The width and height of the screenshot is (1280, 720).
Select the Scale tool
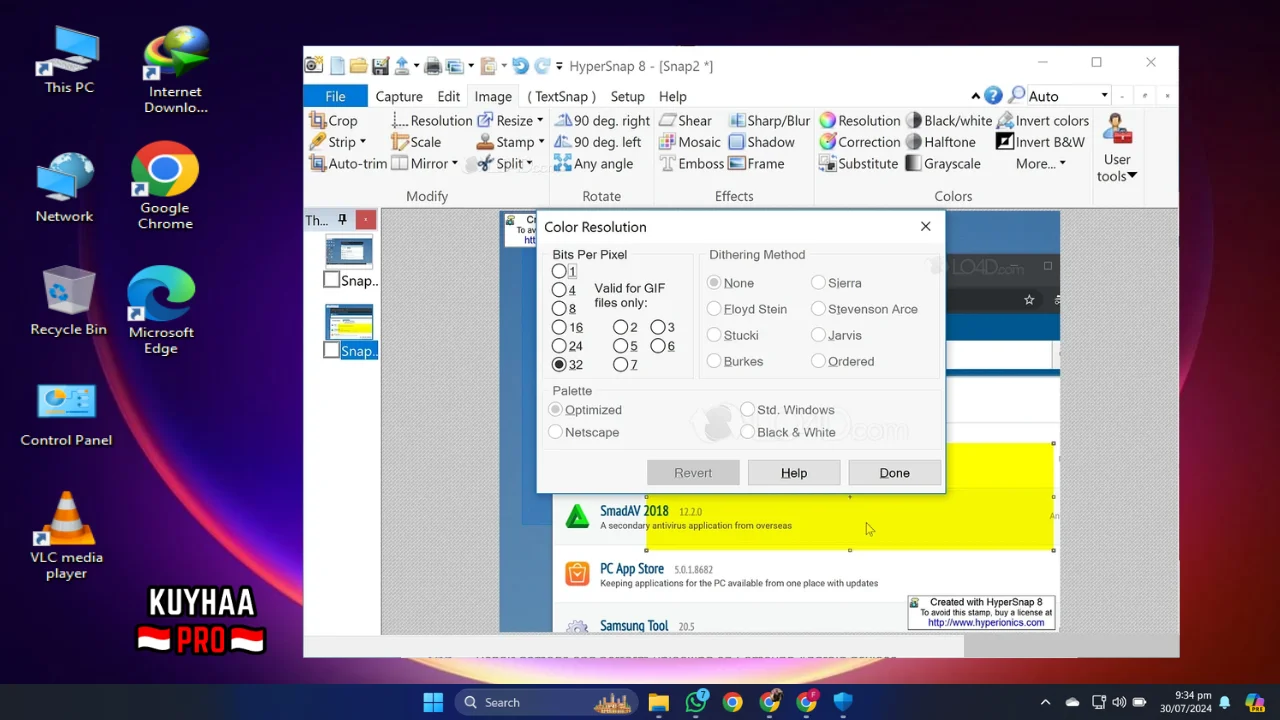click(x=416, y=142)
